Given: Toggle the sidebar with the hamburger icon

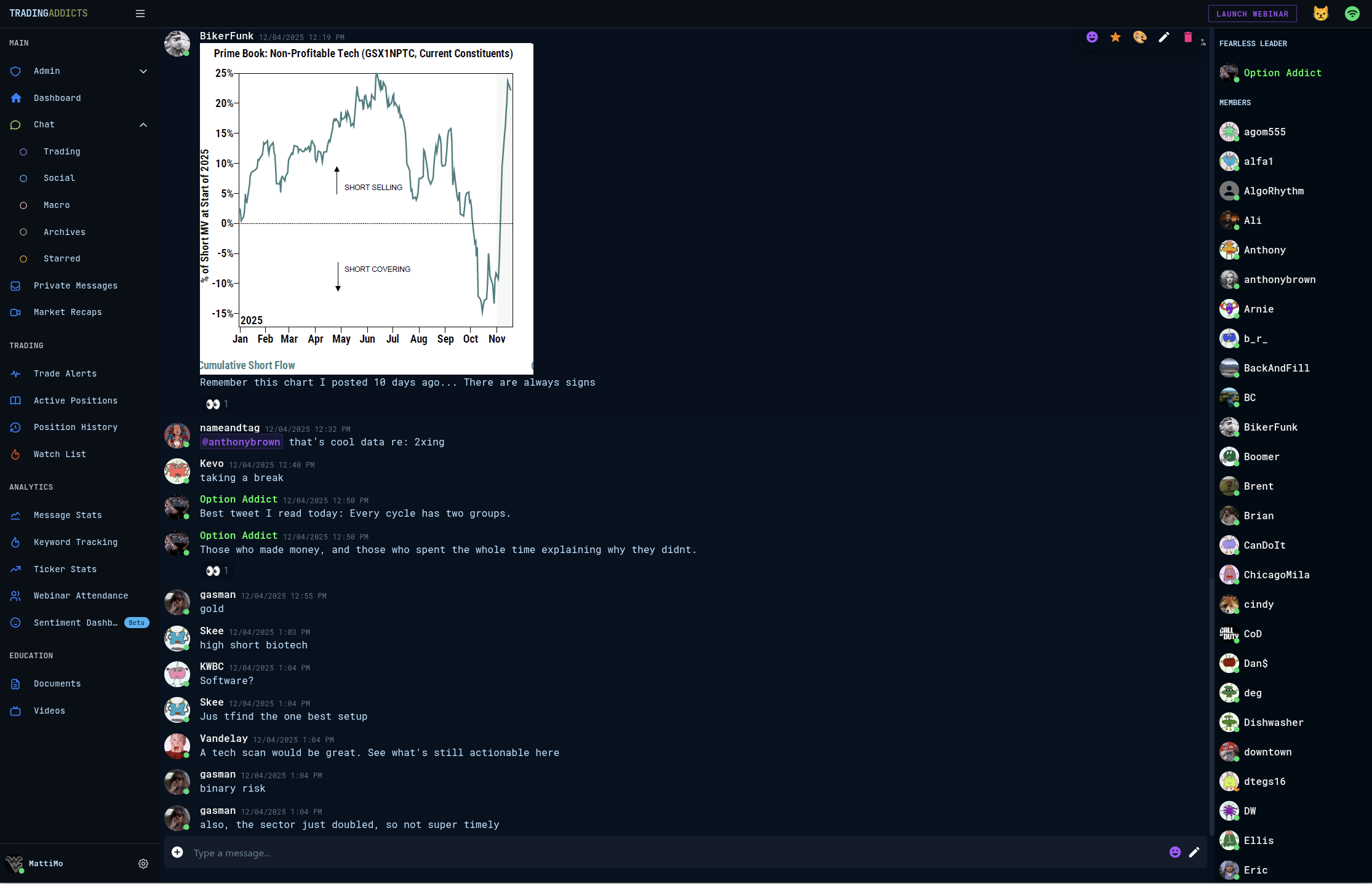Looking at the screenshot, I should [x=140, y=13].
